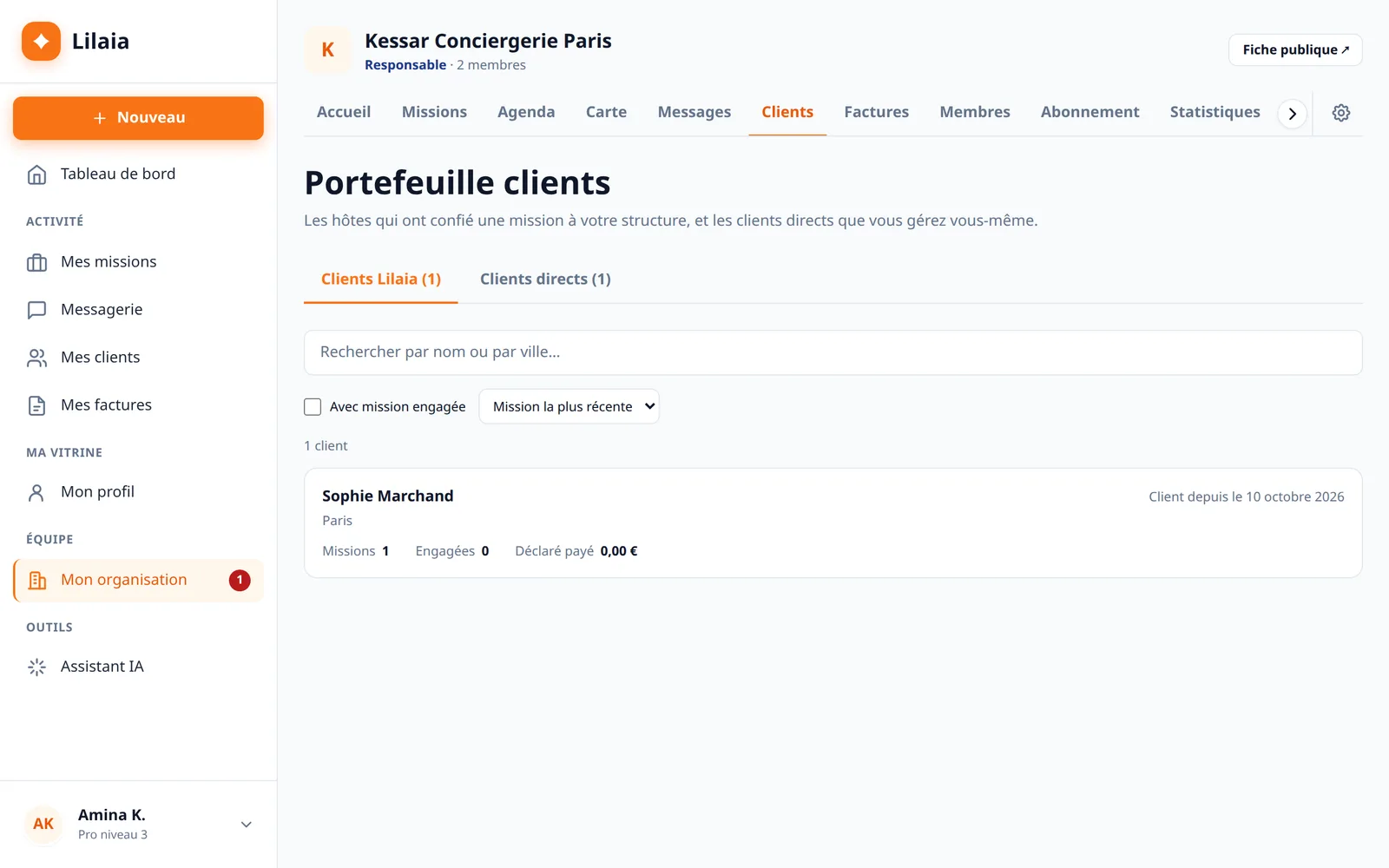Click the AK user avatar
This screenshot has height=868, width=1389.
coord(43,824)
